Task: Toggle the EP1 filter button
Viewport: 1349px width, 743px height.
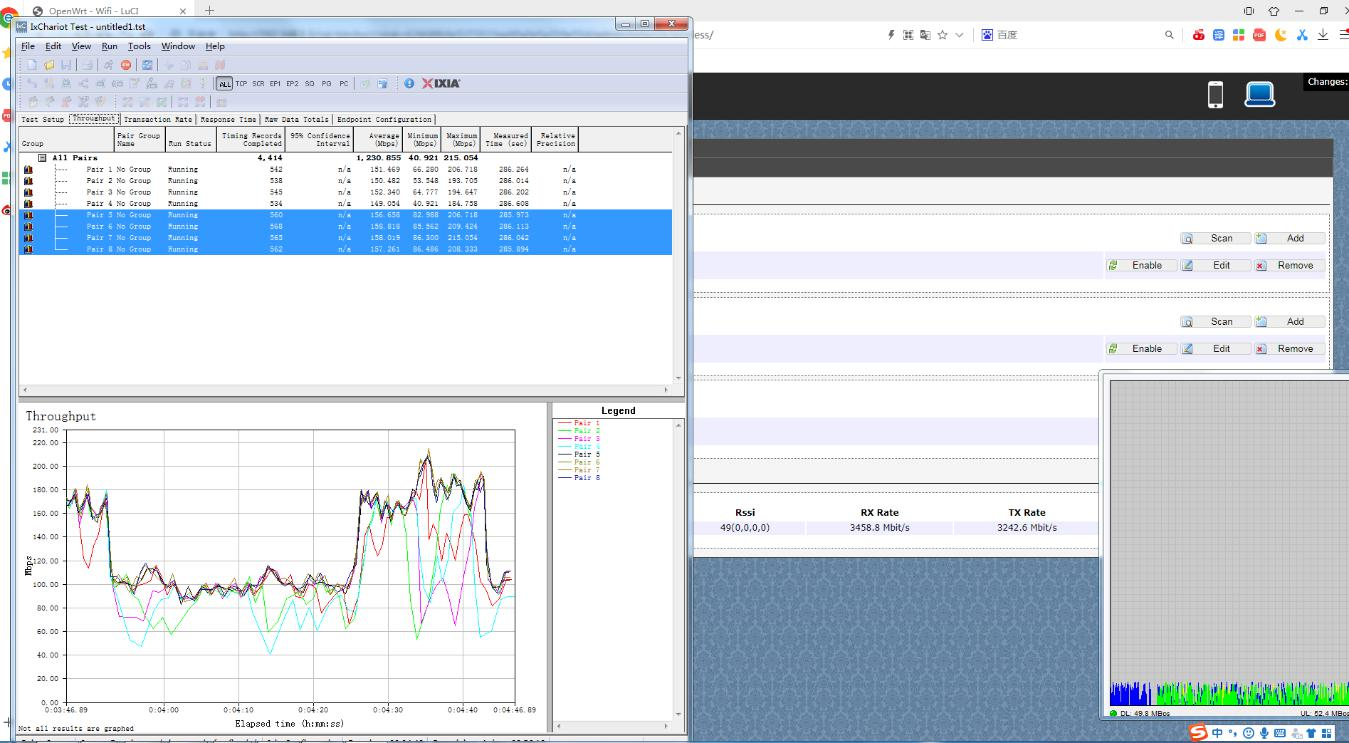Action: point(275,84)
